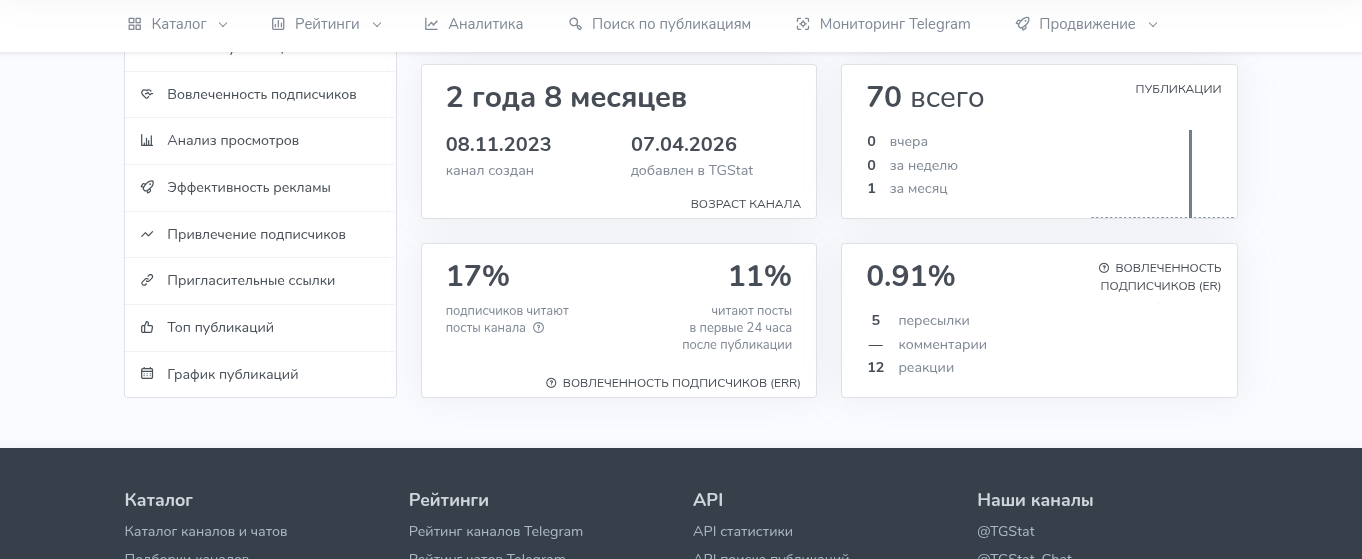Click the Анализ просмотров bar-chart icon
1362x559 pixels.
pyautogui.click(x=147, y=141)
